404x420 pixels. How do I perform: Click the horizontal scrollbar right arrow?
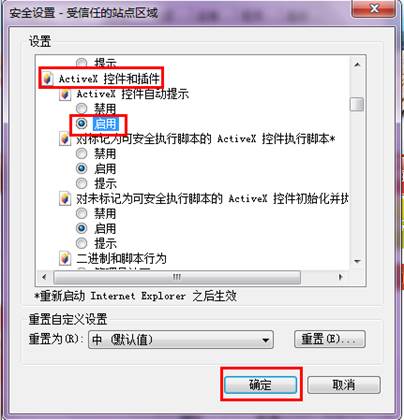coord(340,277)
